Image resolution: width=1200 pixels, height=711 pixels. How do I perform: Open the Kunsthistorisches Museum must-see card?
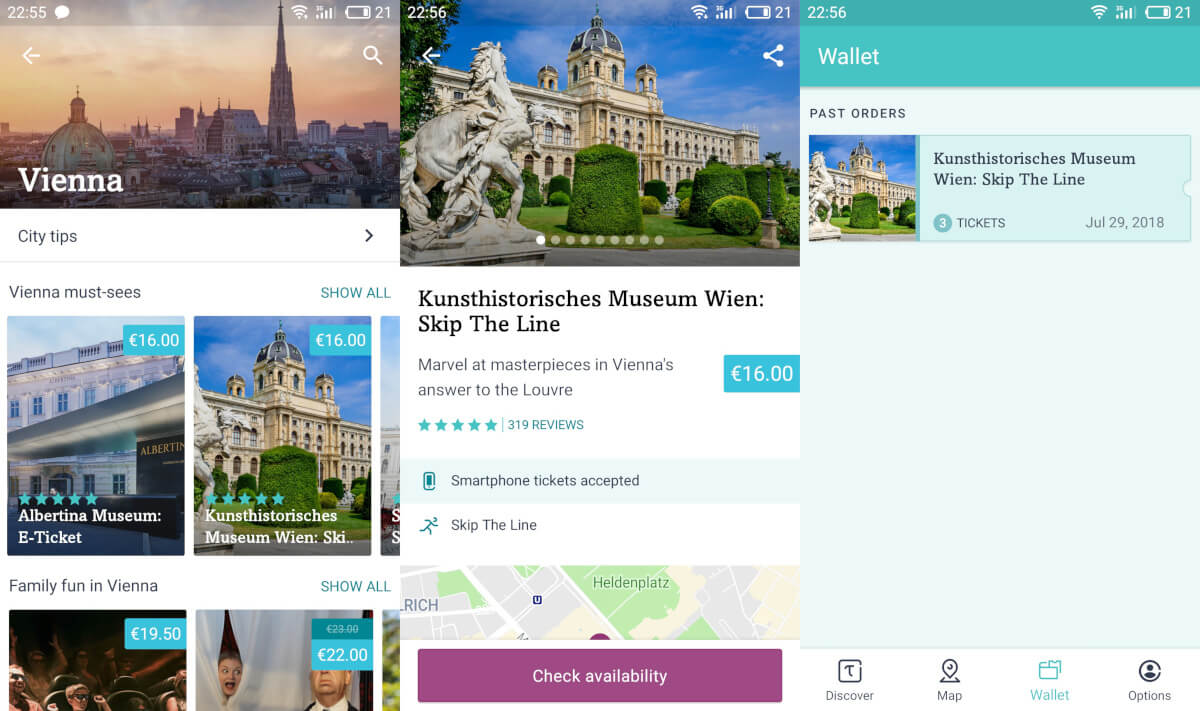(282, 436)
